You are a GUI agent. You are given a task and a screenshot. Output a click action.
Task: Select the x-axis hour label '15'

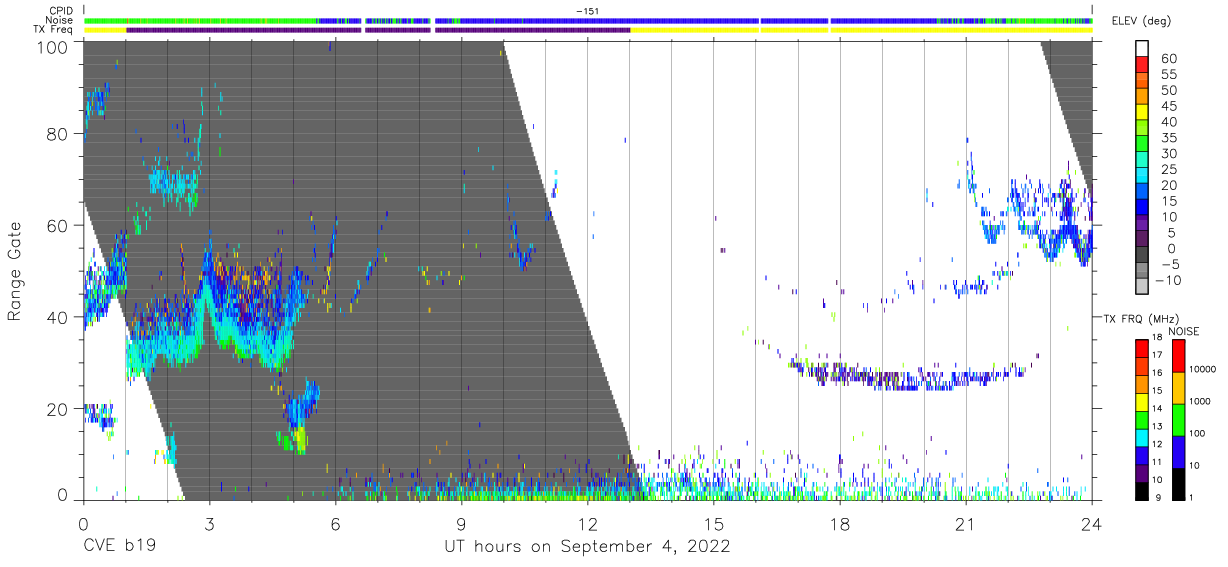(714, 523)
